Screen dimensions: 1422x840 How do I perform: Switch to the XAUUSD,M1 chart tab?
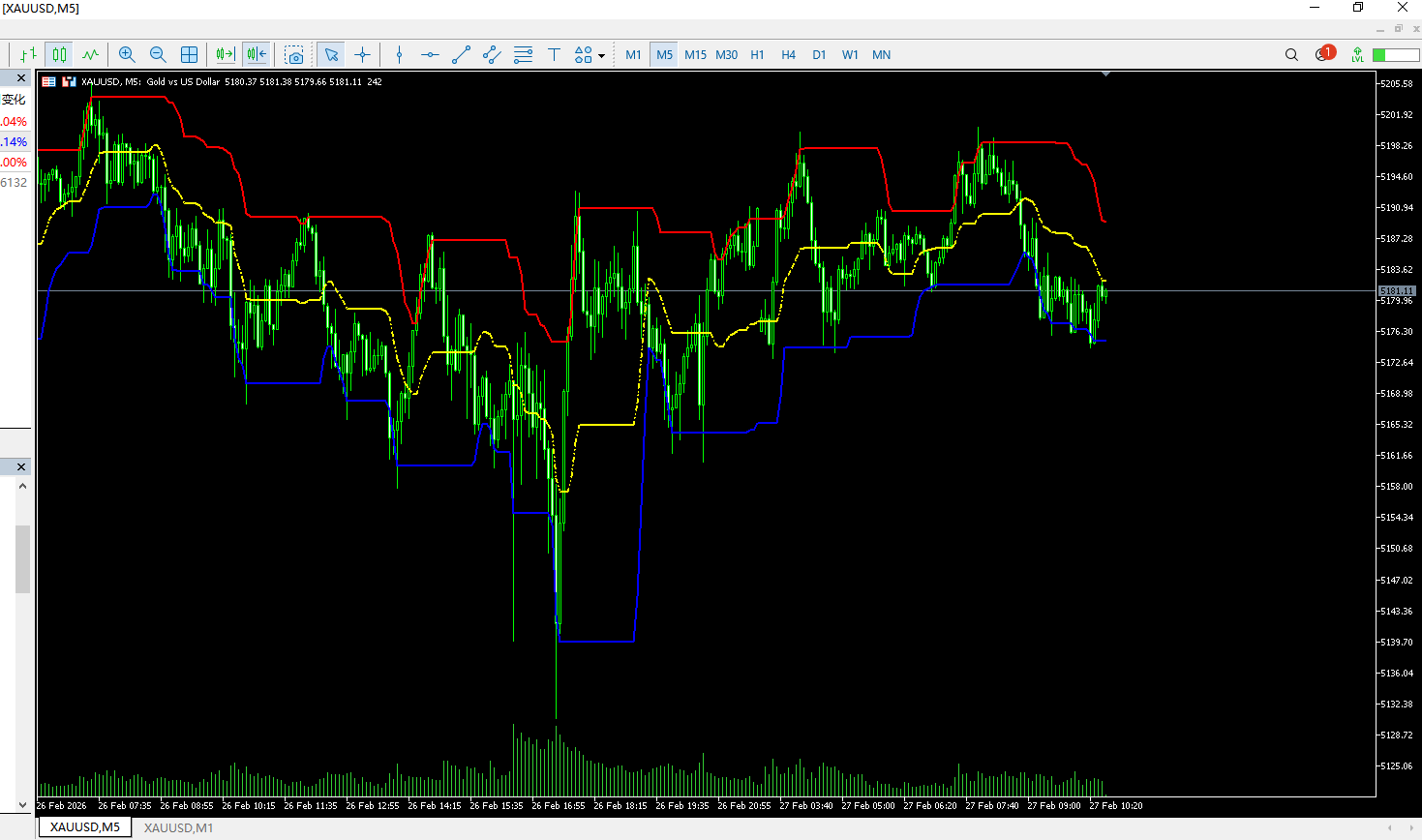click(178, 828)
